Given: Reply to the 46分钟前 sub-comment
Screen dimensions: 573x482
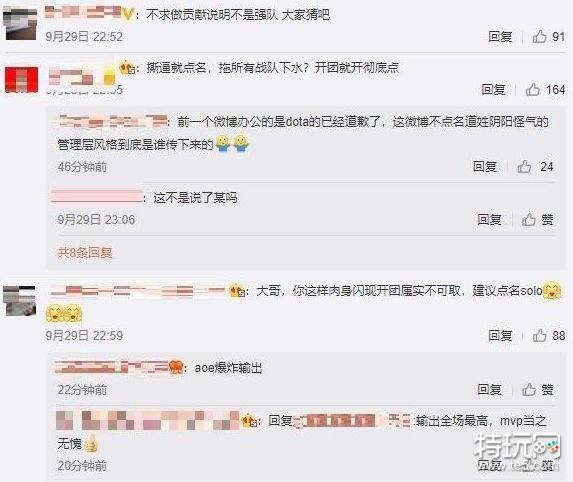Looking at the screenshot, I should point(485,167).
